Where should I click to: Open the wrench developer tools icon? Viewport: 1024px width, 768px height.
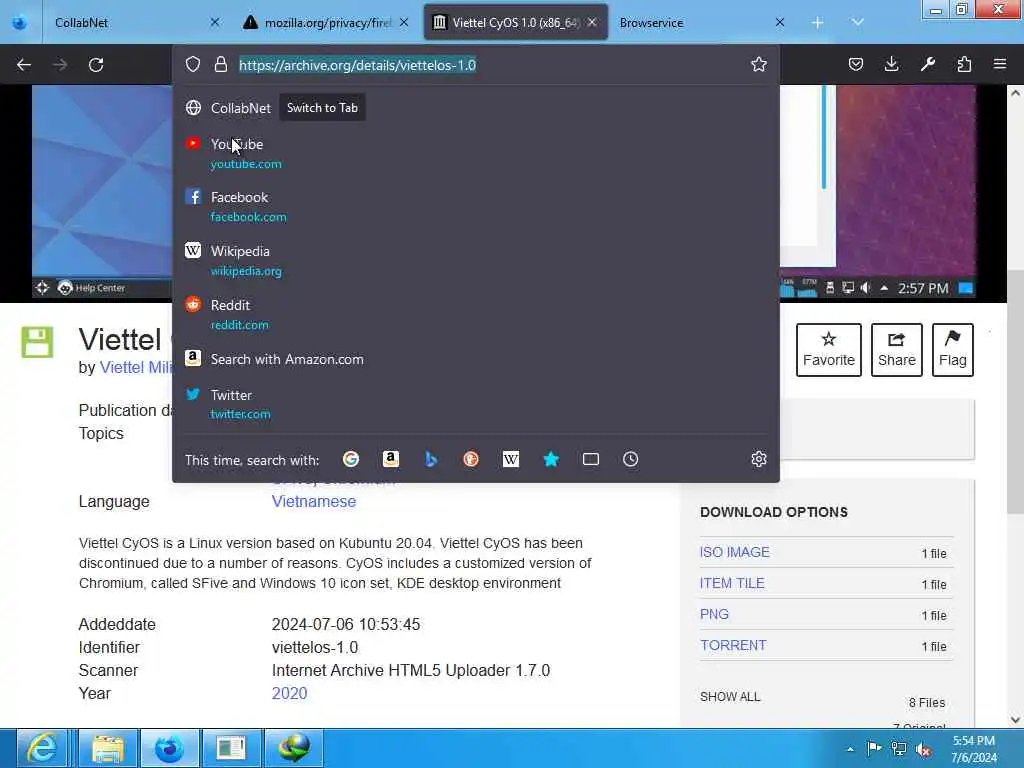tap(927, 64)
